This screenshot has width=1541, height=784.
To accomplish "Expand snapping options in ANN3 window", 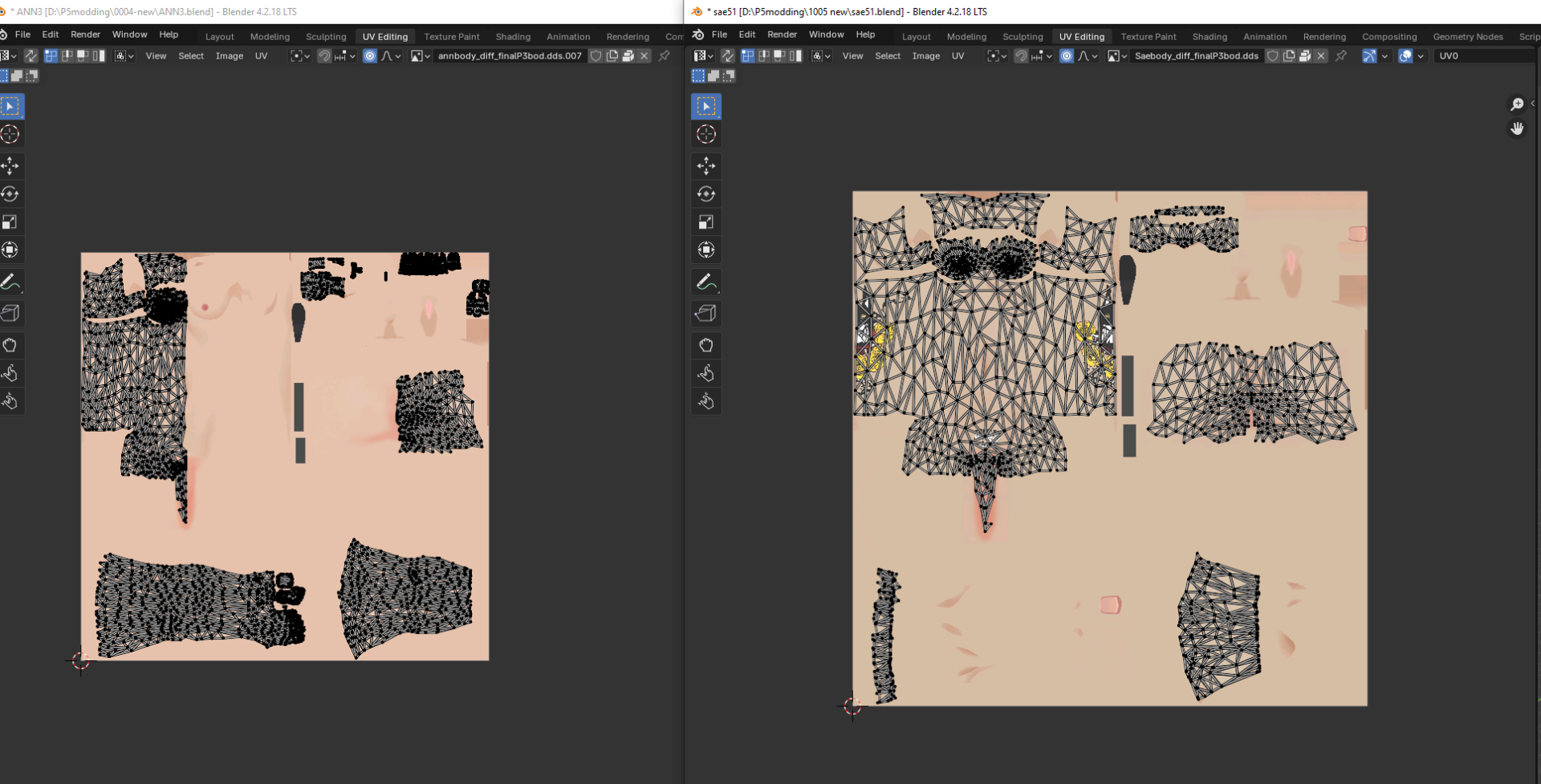I will (345, 56).
